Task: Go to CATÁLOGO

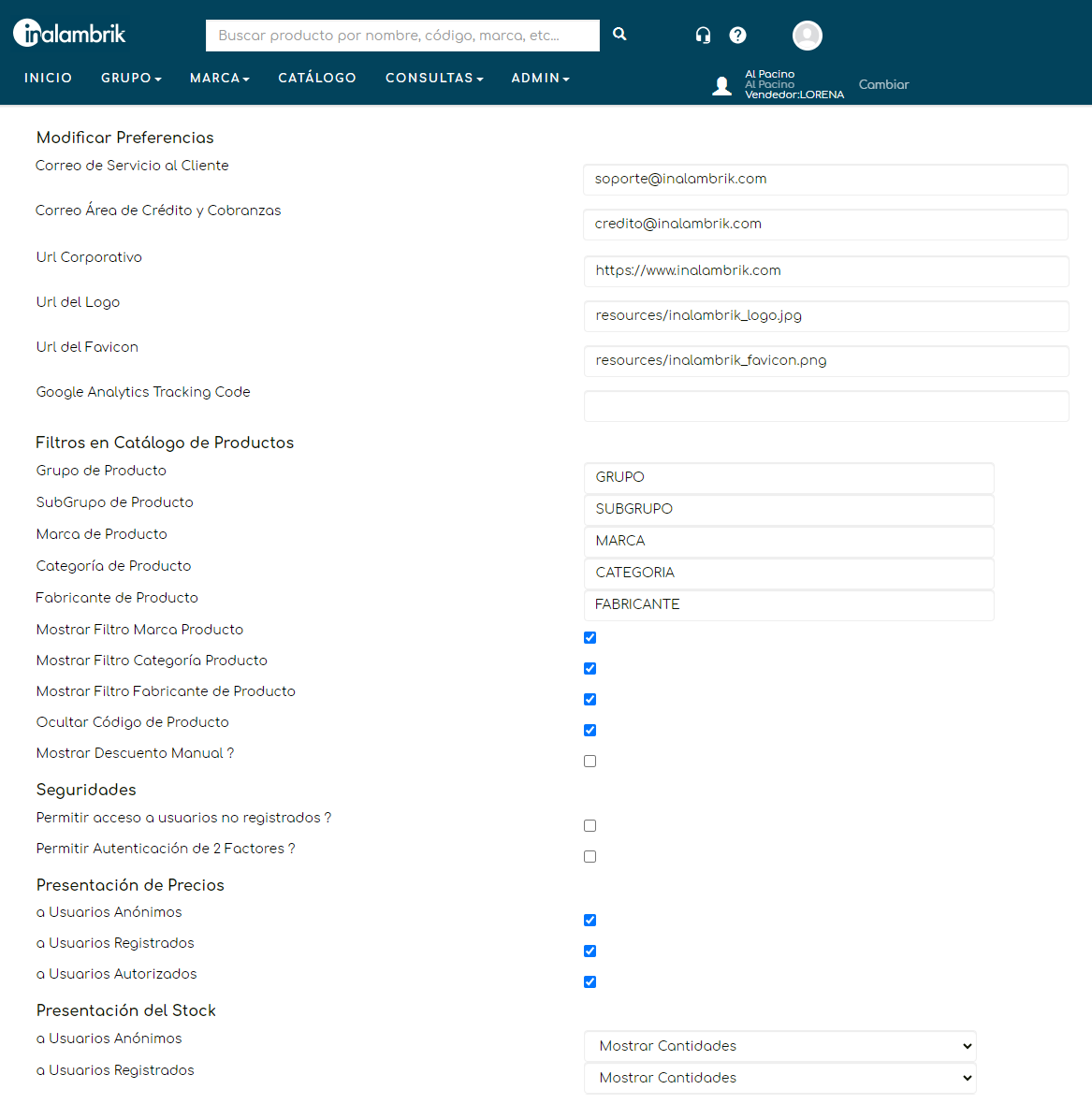Action: (317, 79)
